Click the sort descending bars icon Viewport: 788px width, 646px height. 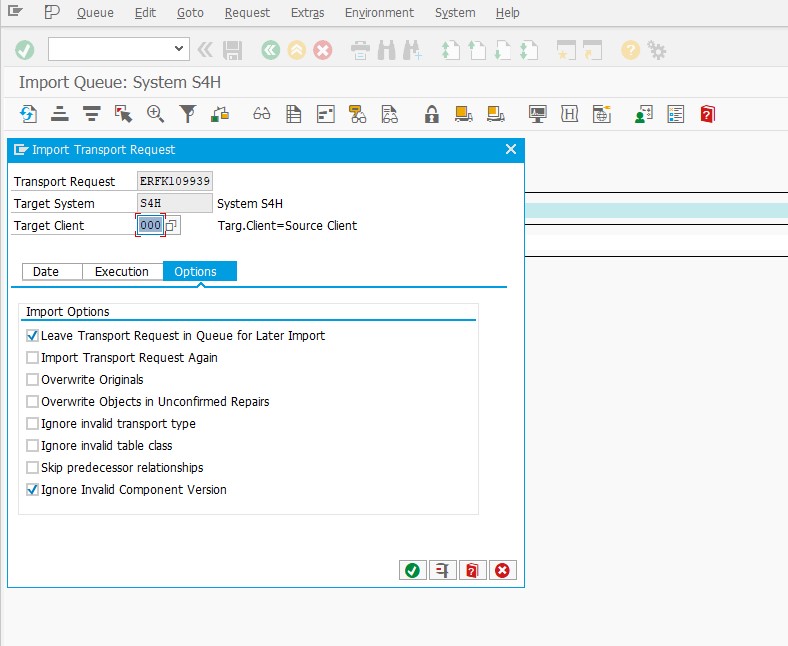(91, 114)
